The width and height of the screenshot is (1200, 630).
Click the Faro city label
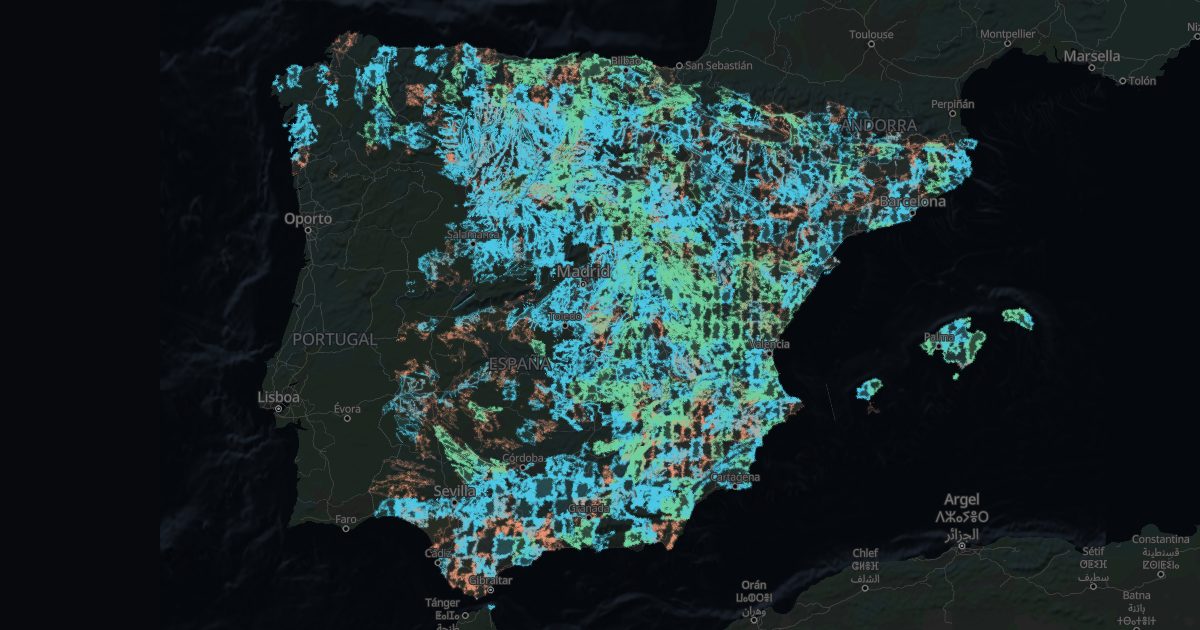click(x=345, y=519)
